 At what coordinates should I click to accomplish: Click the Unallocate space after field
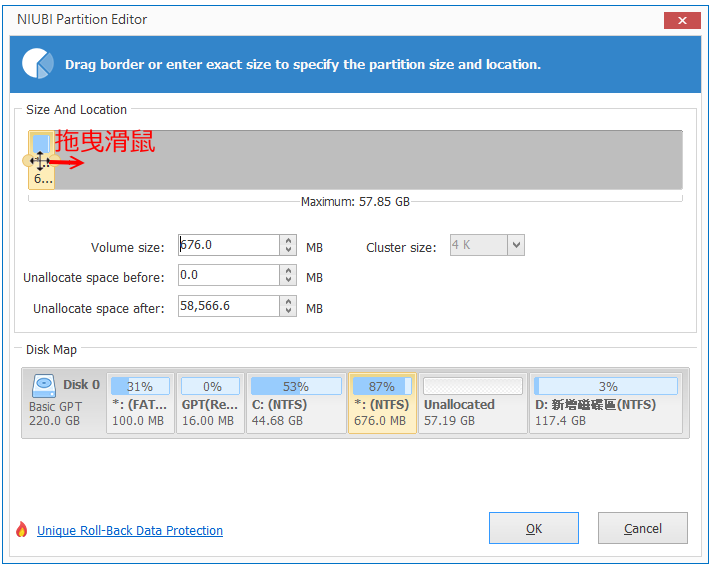click(x=229, y=306)
